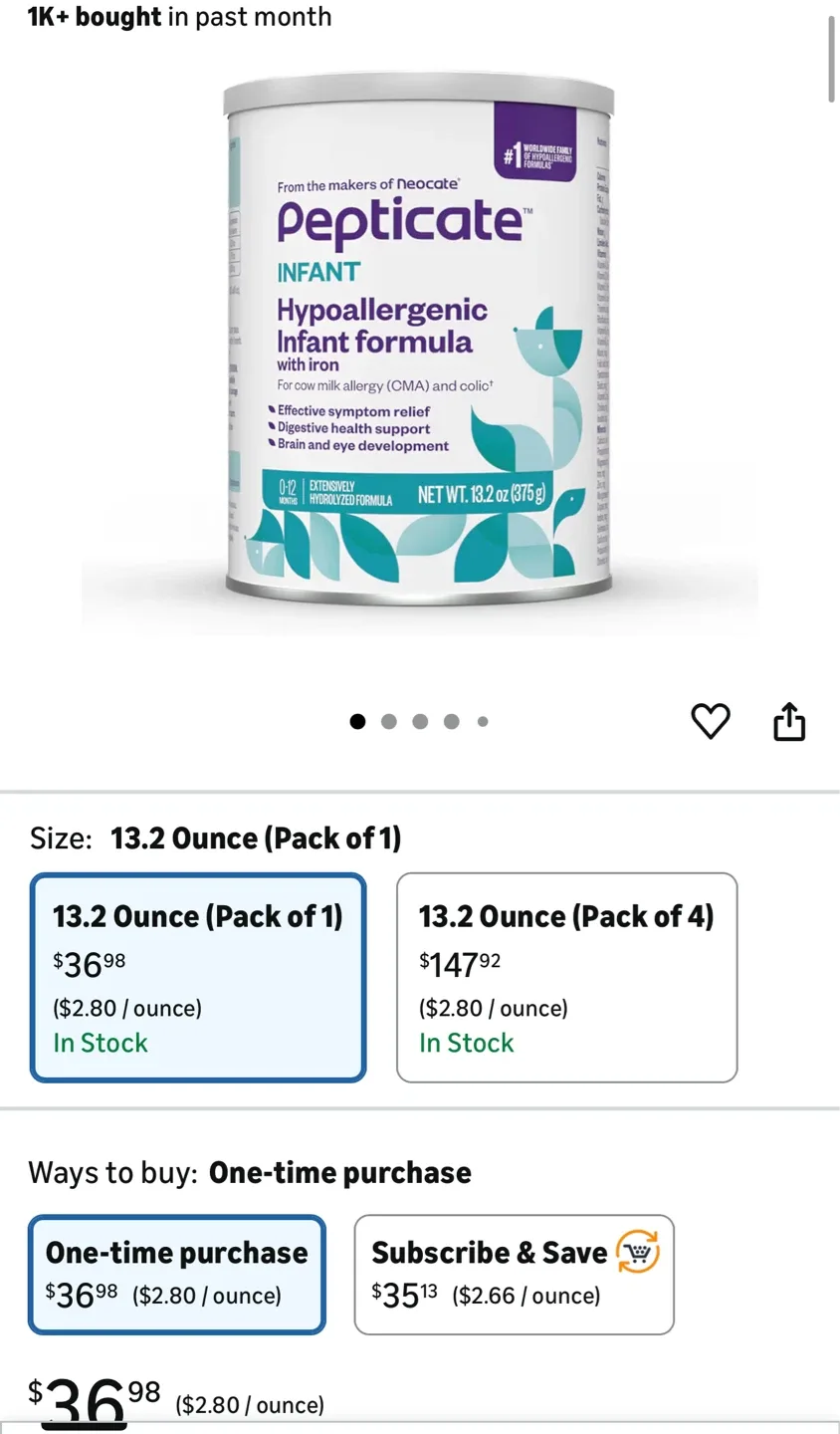This screenshot has height=1434, width=840.
Task: Choose the 13.2 Ounce Pack of 1 option
Action: point(198,978)
